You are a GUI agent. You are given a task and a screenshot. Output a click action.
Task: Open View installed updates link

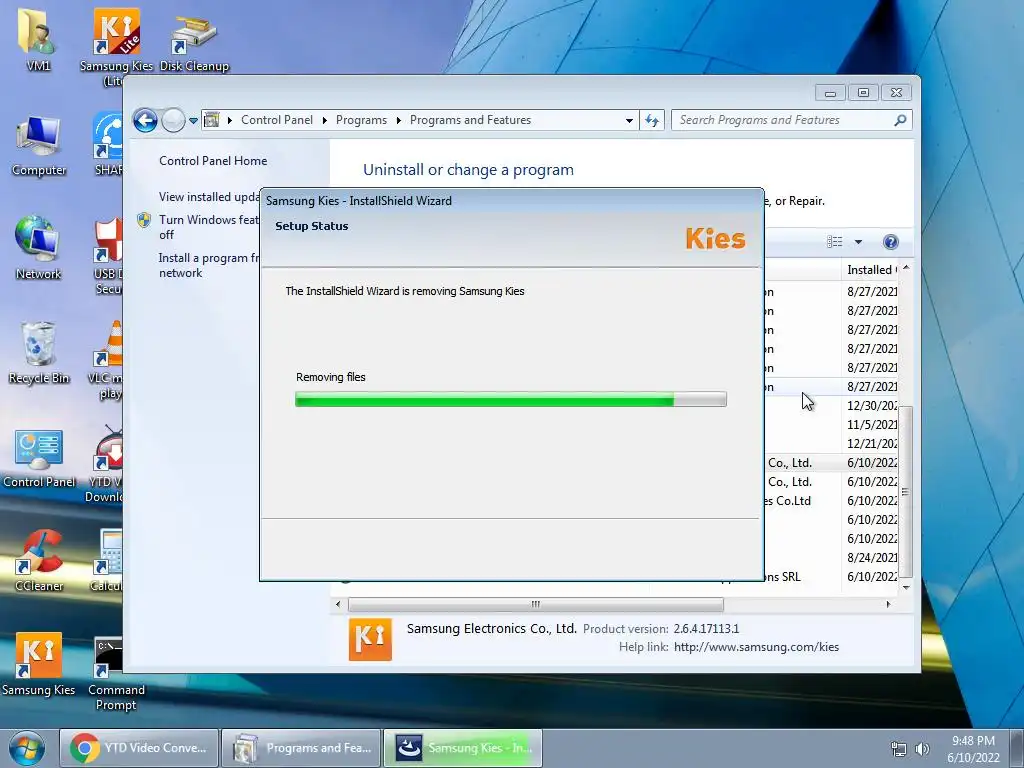point(209,197)
